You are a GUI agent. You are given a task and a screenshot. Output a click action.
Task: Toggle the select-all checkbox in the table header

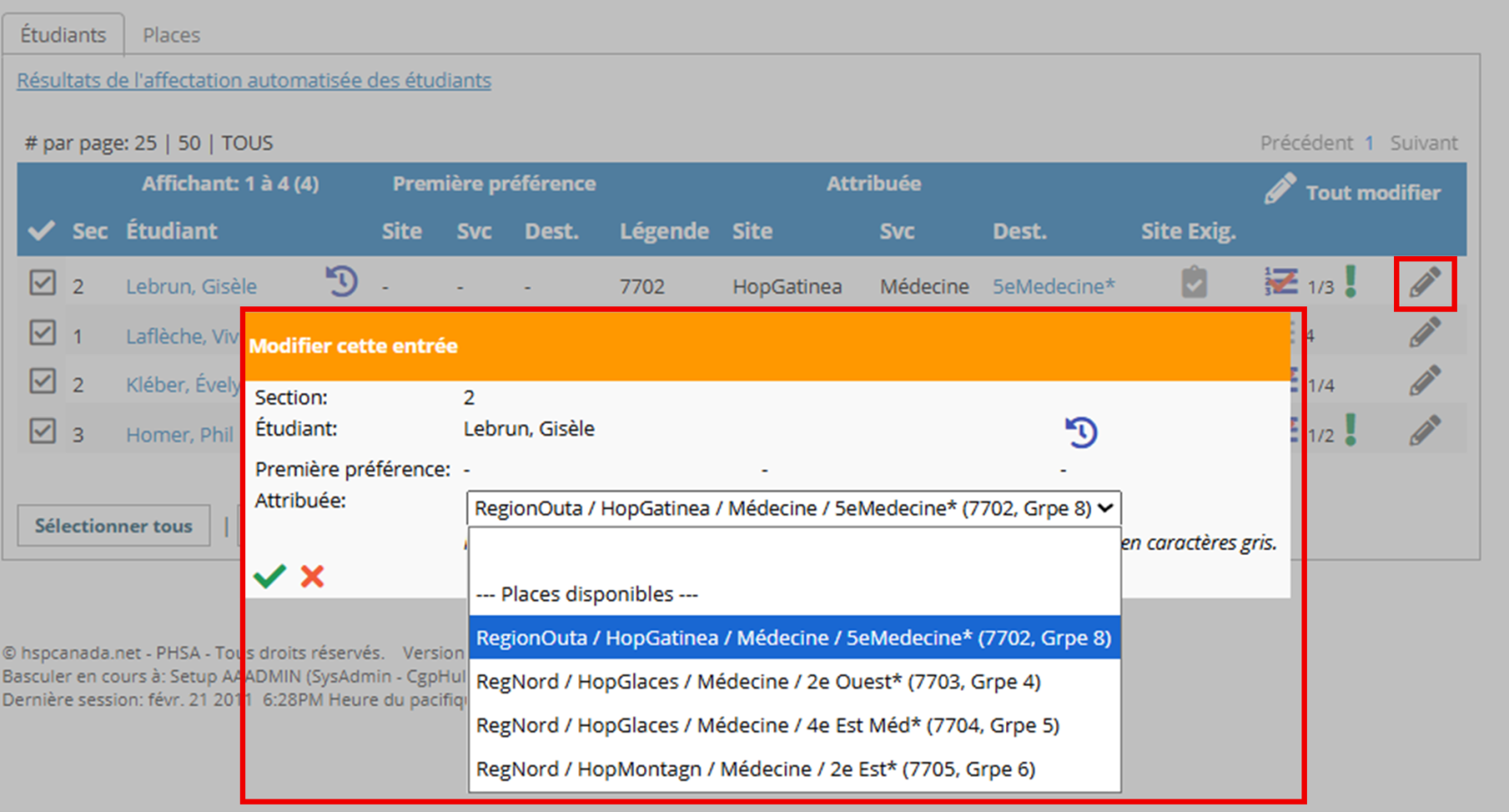(x=41, y=231)
